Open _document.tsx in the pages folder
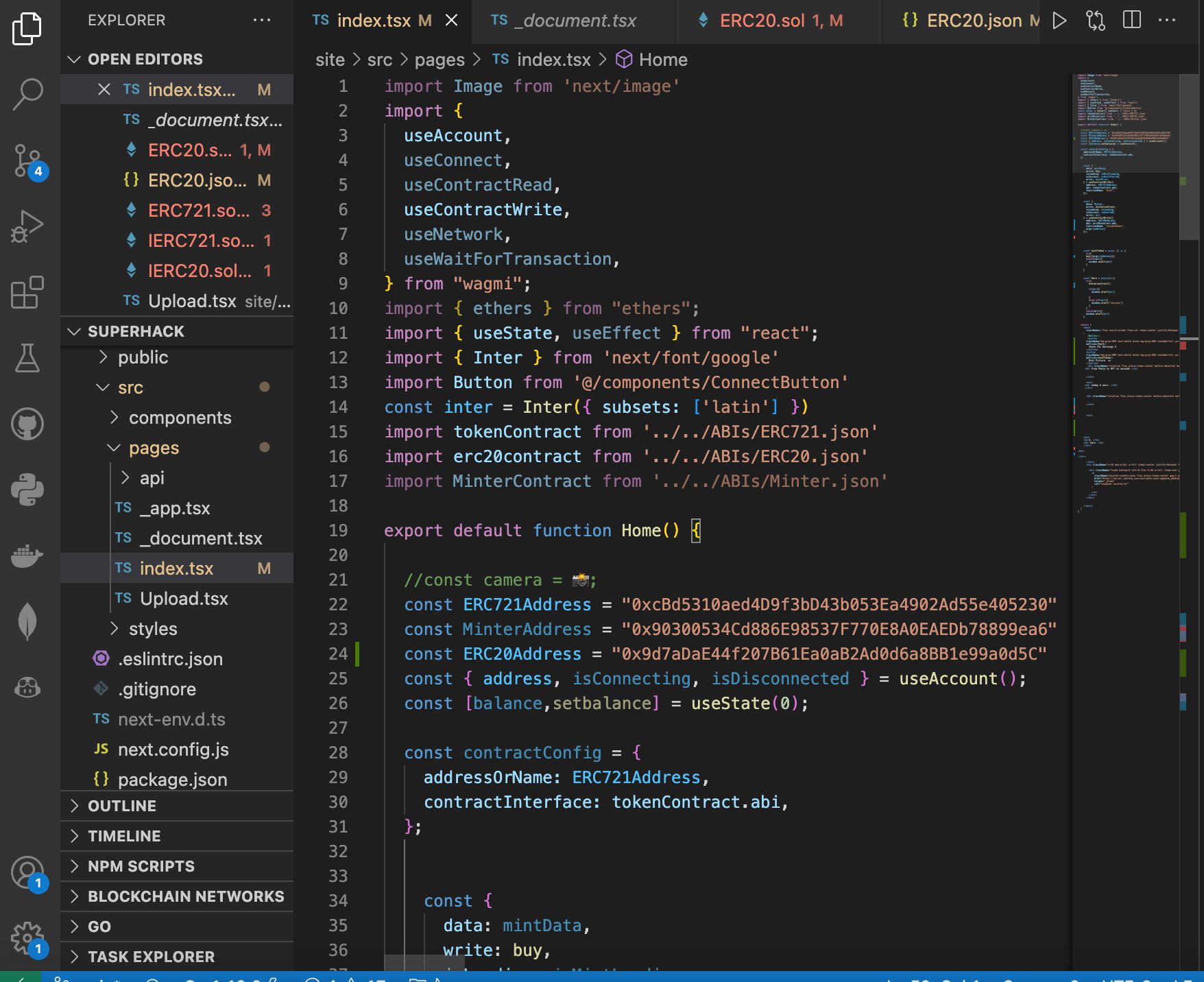The width and height of the screenshot is (1204, 982). [177, 538]
